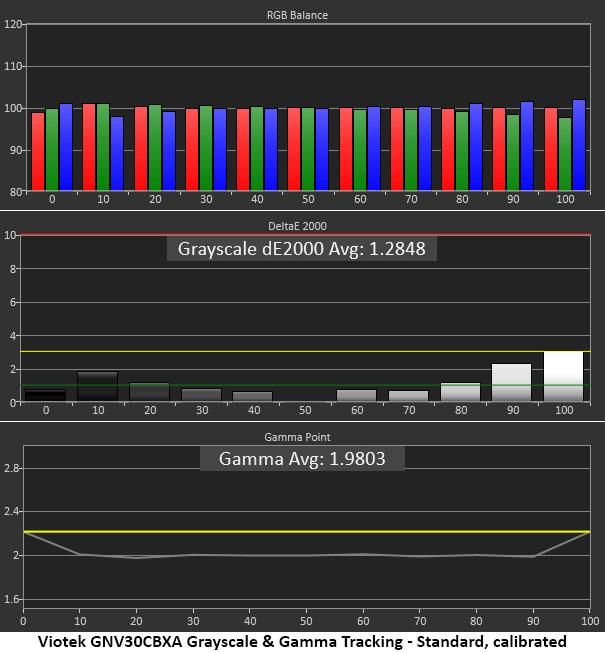Click the 2.4 y-axis label in Gamma chart
Image resolution: width=605 pixels, height=652 pixels.
[11, 511]
